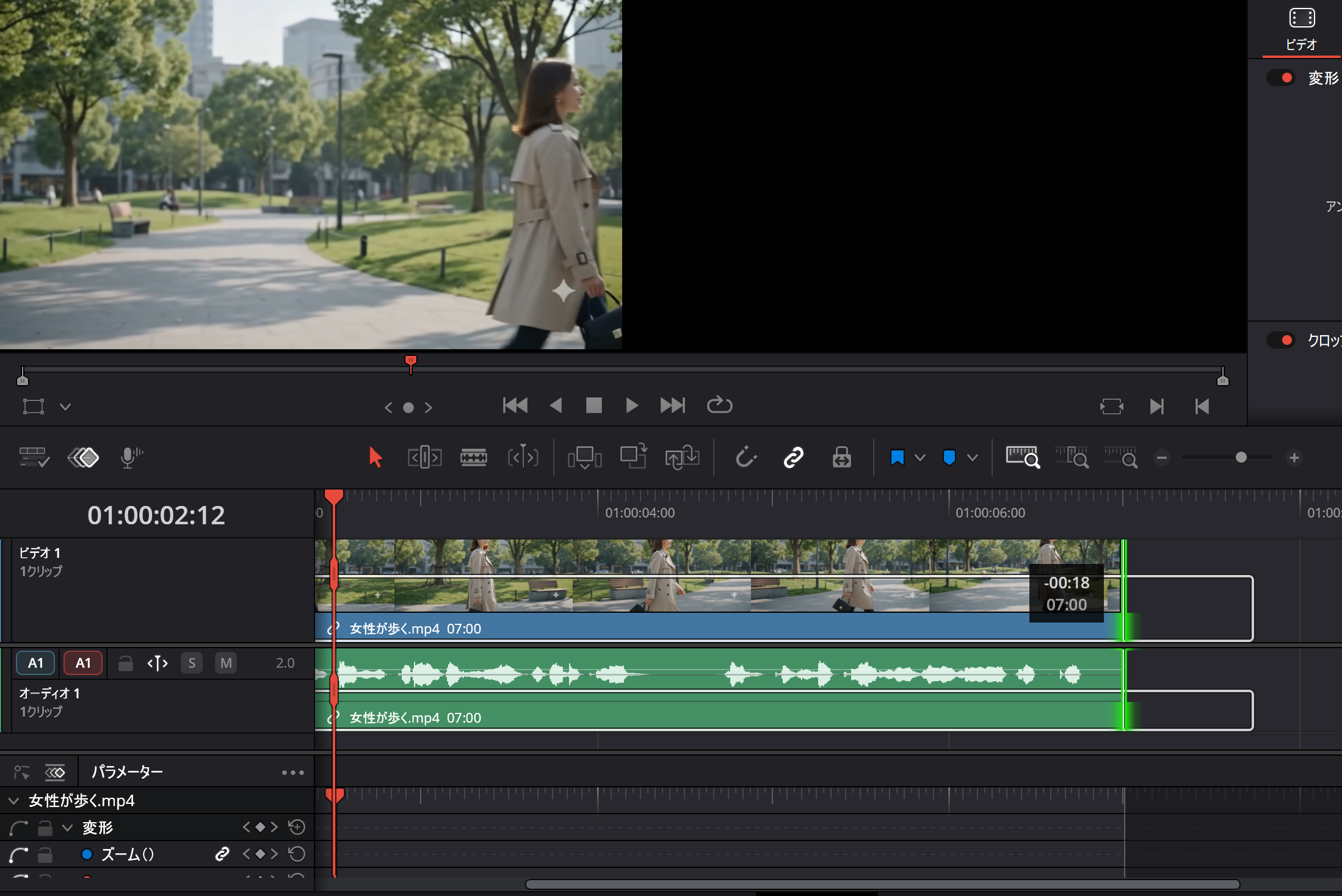Go to the previous viewer marker

(x=388, y=407)
